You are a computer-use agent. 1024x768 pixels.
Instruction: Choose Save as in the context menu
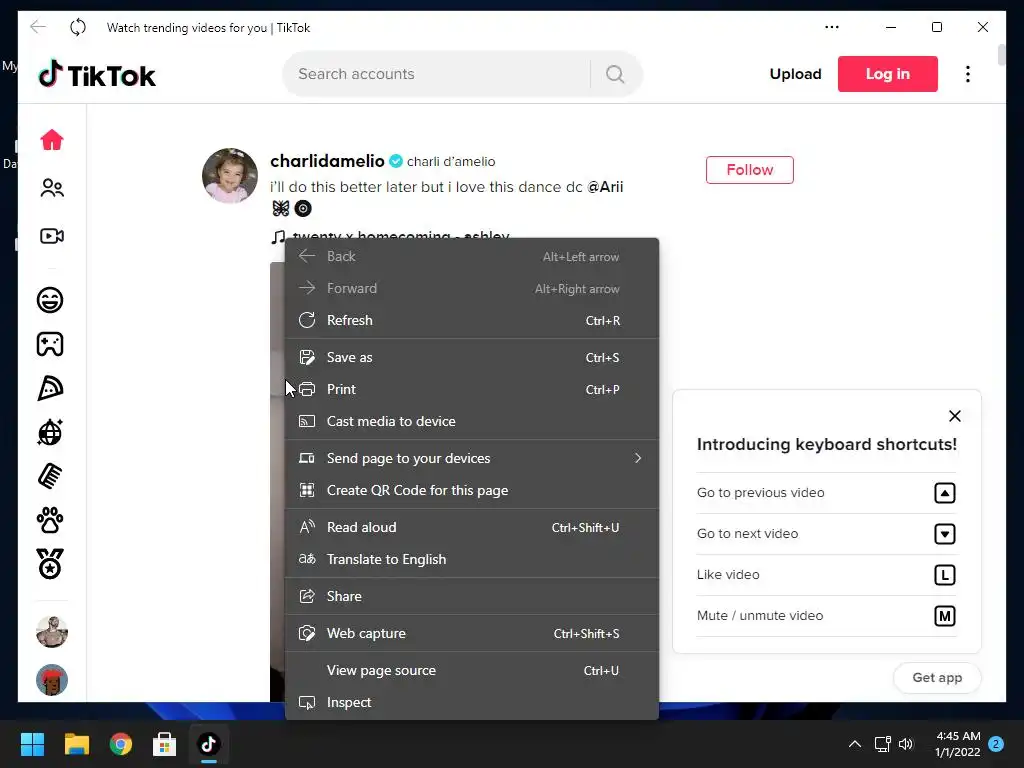pyautogui.click(x=472, y=357)
